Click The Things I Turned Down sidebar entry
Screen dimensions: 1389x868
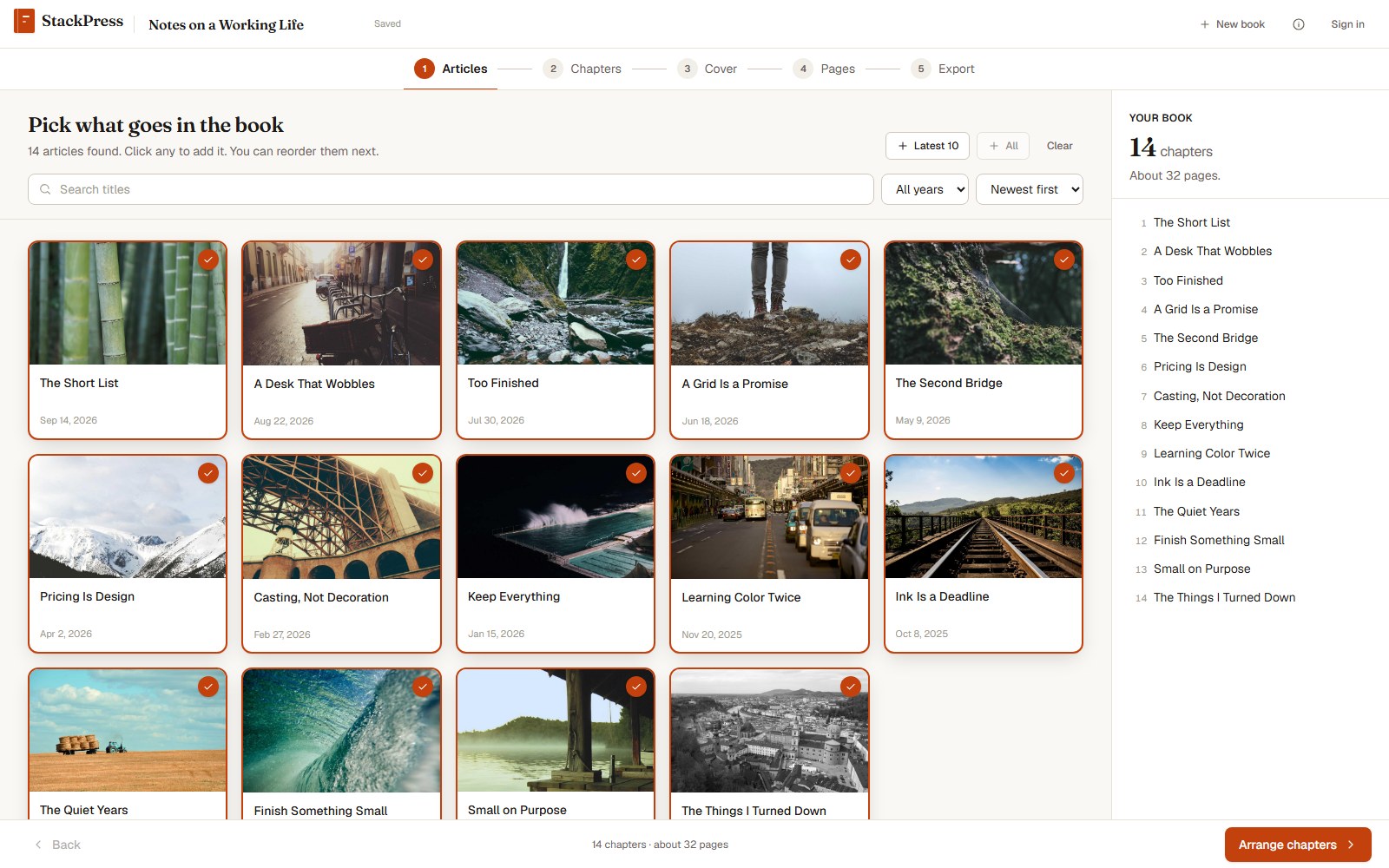coord(1224,597)
